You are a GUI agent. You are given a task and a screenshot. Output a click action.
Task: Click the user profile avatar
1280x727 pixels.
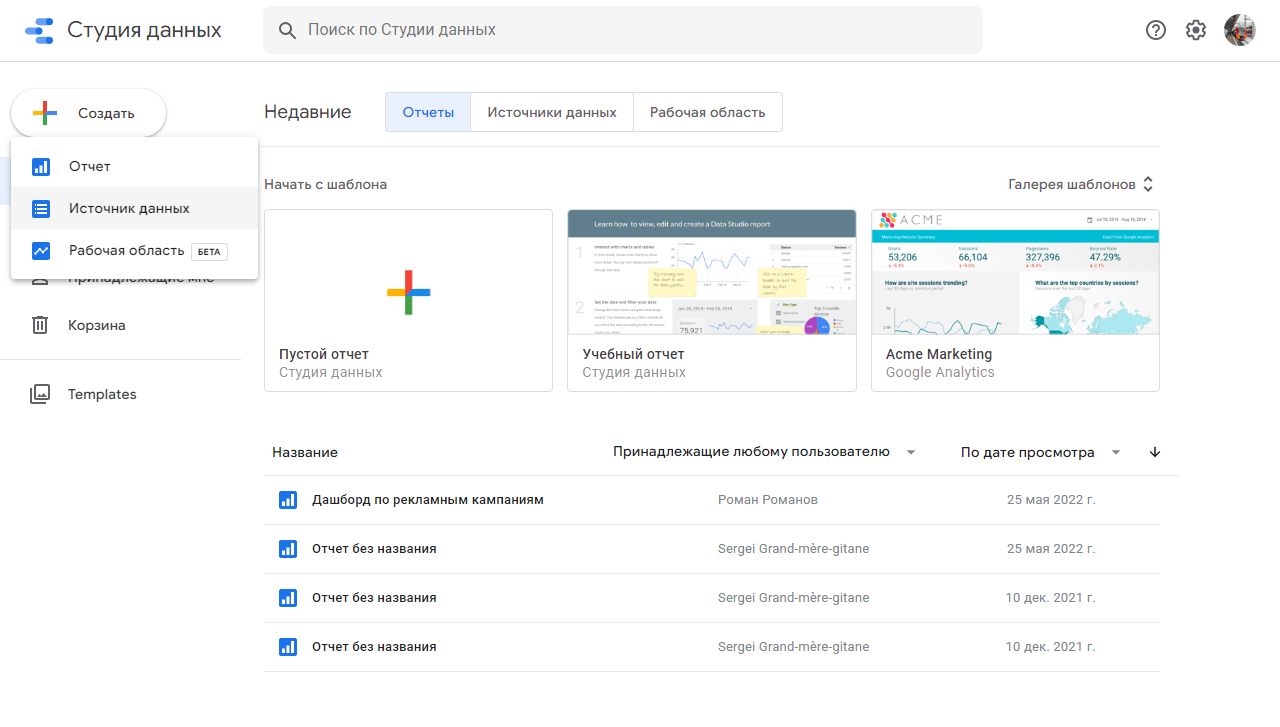[1240, 30]
